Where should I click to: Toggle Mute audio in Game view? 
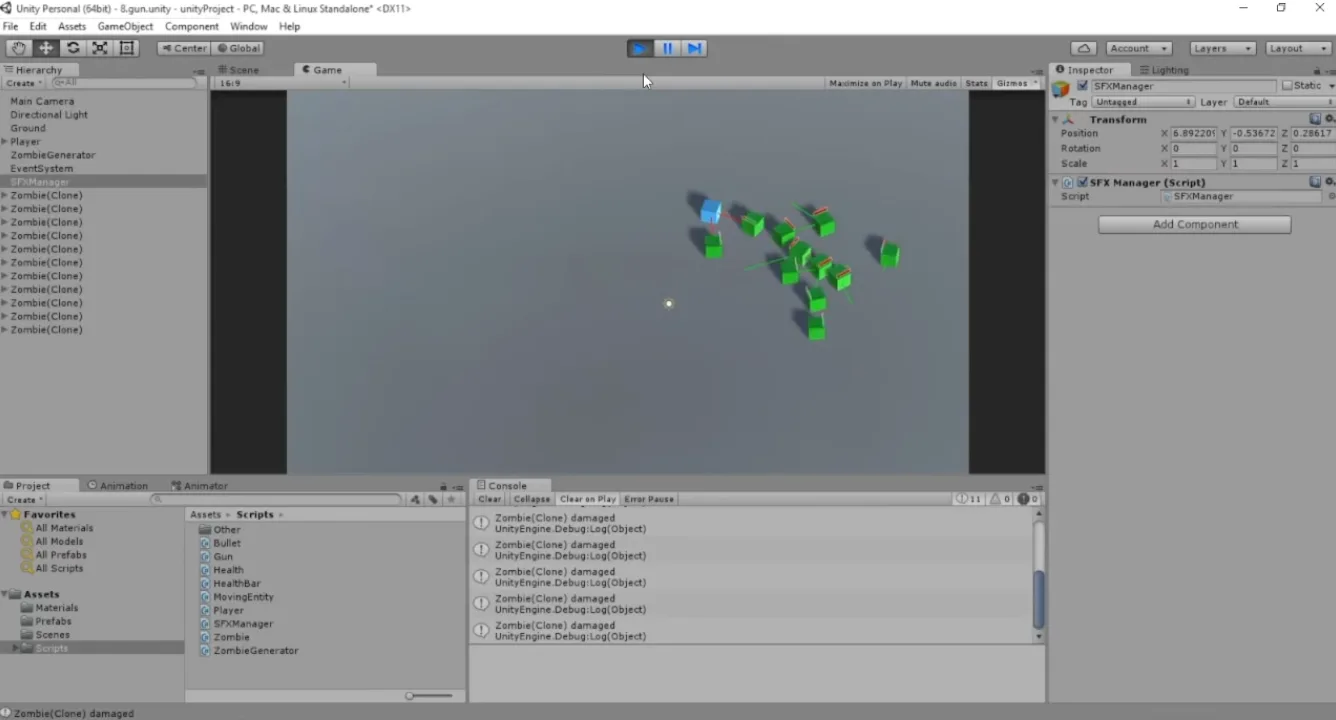[934, 83]
